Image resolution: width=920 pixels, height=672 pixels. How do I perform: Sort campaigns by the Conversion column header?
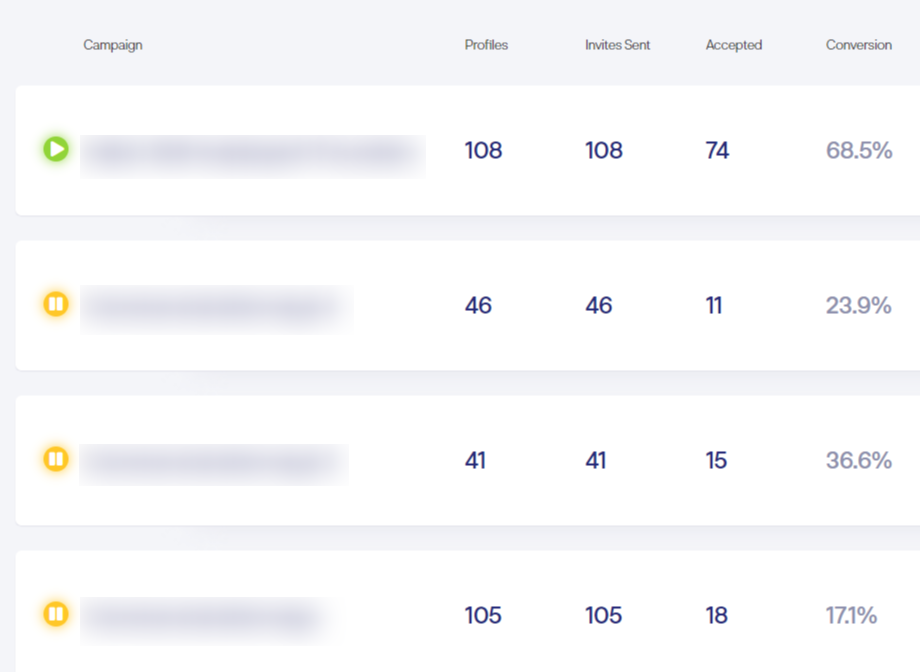pyautogui.click(x=858, y=45)
